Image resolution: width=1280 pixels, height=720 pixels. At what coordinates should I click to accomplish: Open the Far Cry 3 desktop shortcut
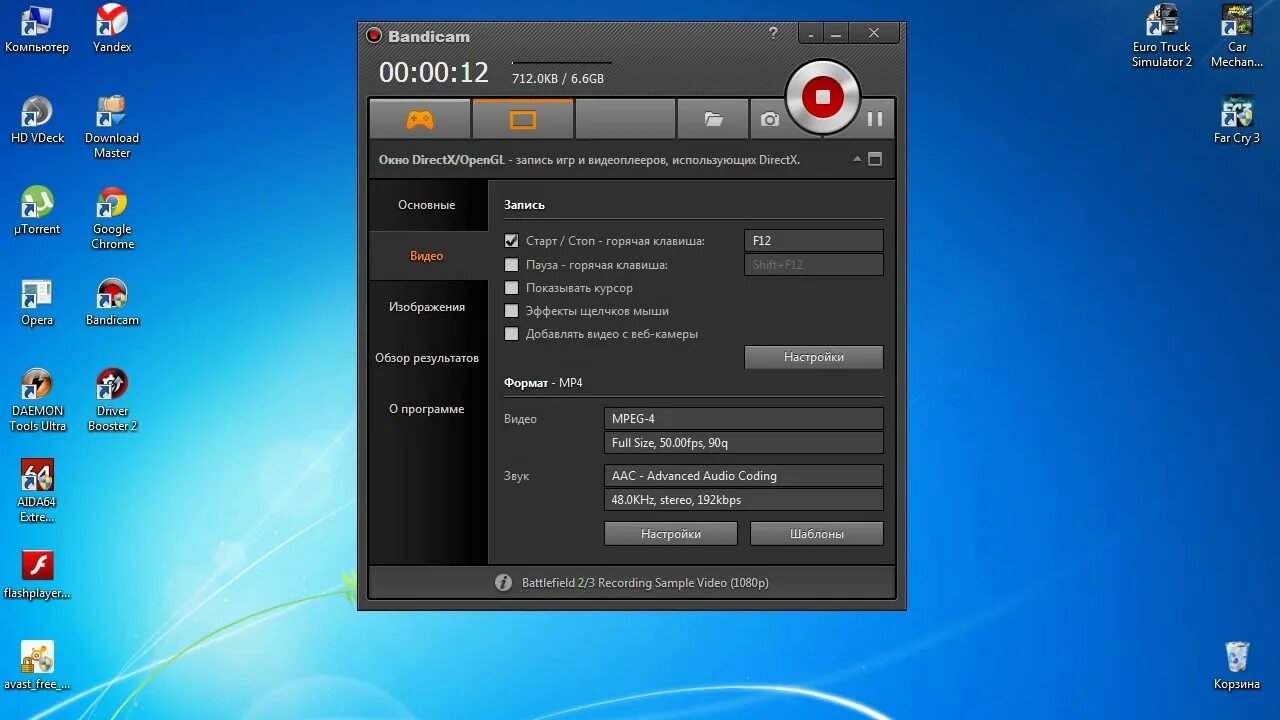[x=1237, y=121]
